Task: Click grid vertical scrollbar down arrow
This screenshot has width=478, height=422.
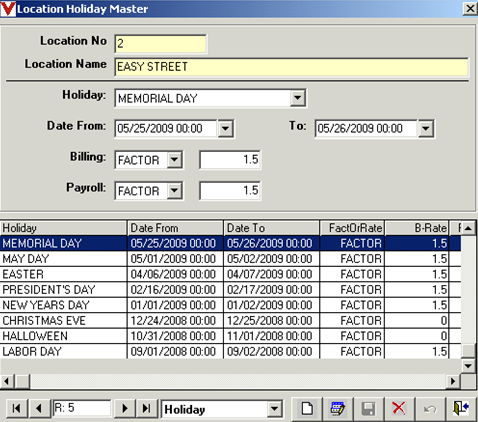Action: (x=468, y=366)
